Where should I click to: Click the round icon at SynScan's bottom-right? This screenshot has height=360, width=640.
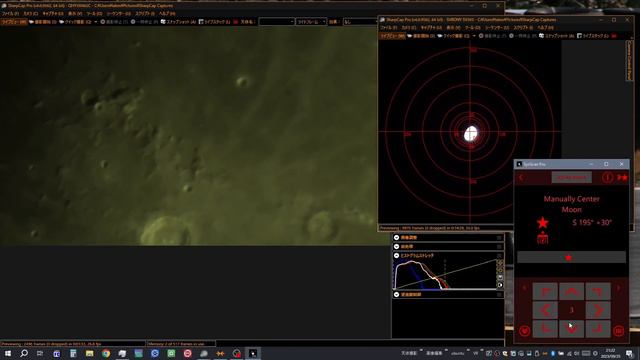point(619,331)
